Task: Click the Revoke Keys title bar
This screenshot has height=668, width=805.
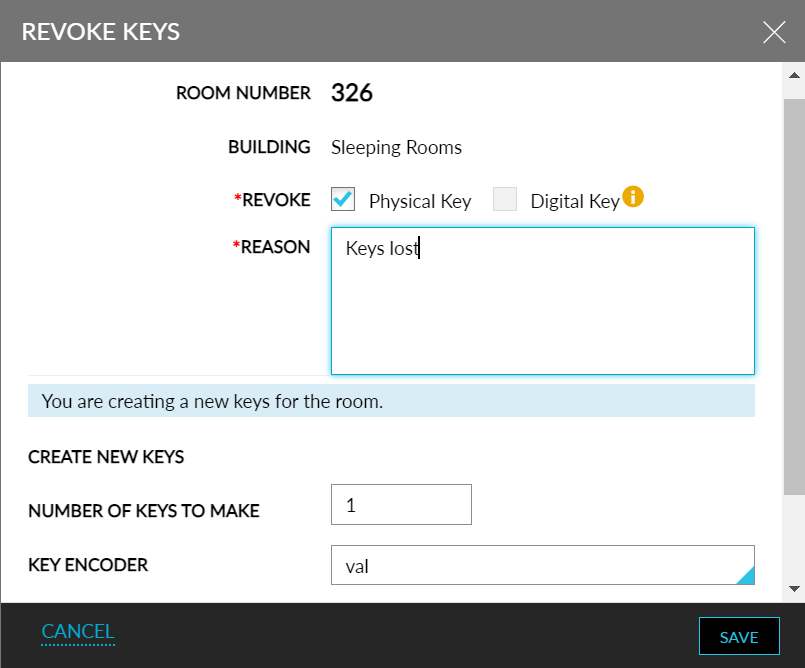Action: coord(100,31)
